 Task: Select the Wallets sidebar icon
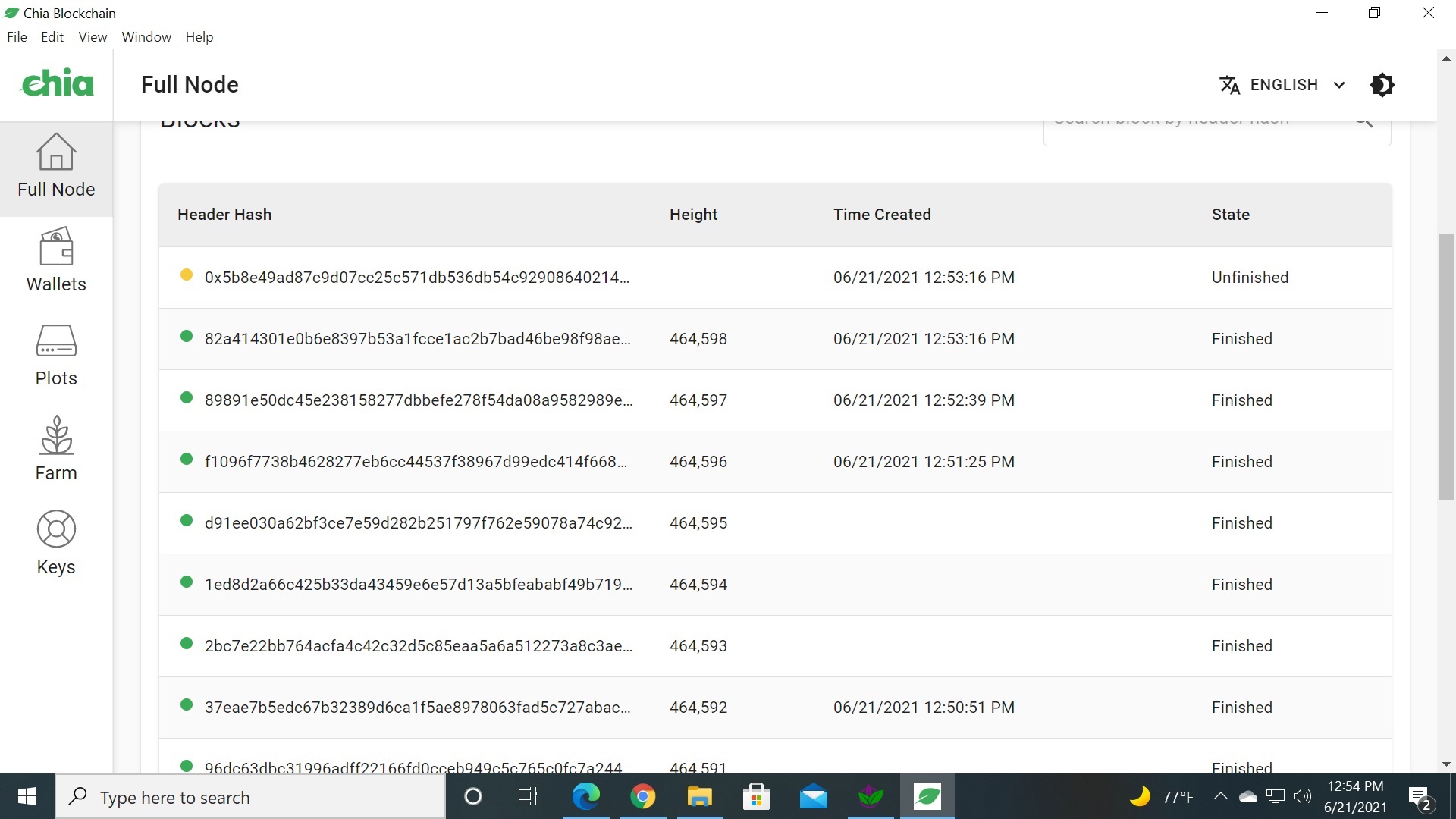pyautogui.click(x=56, y=262)
